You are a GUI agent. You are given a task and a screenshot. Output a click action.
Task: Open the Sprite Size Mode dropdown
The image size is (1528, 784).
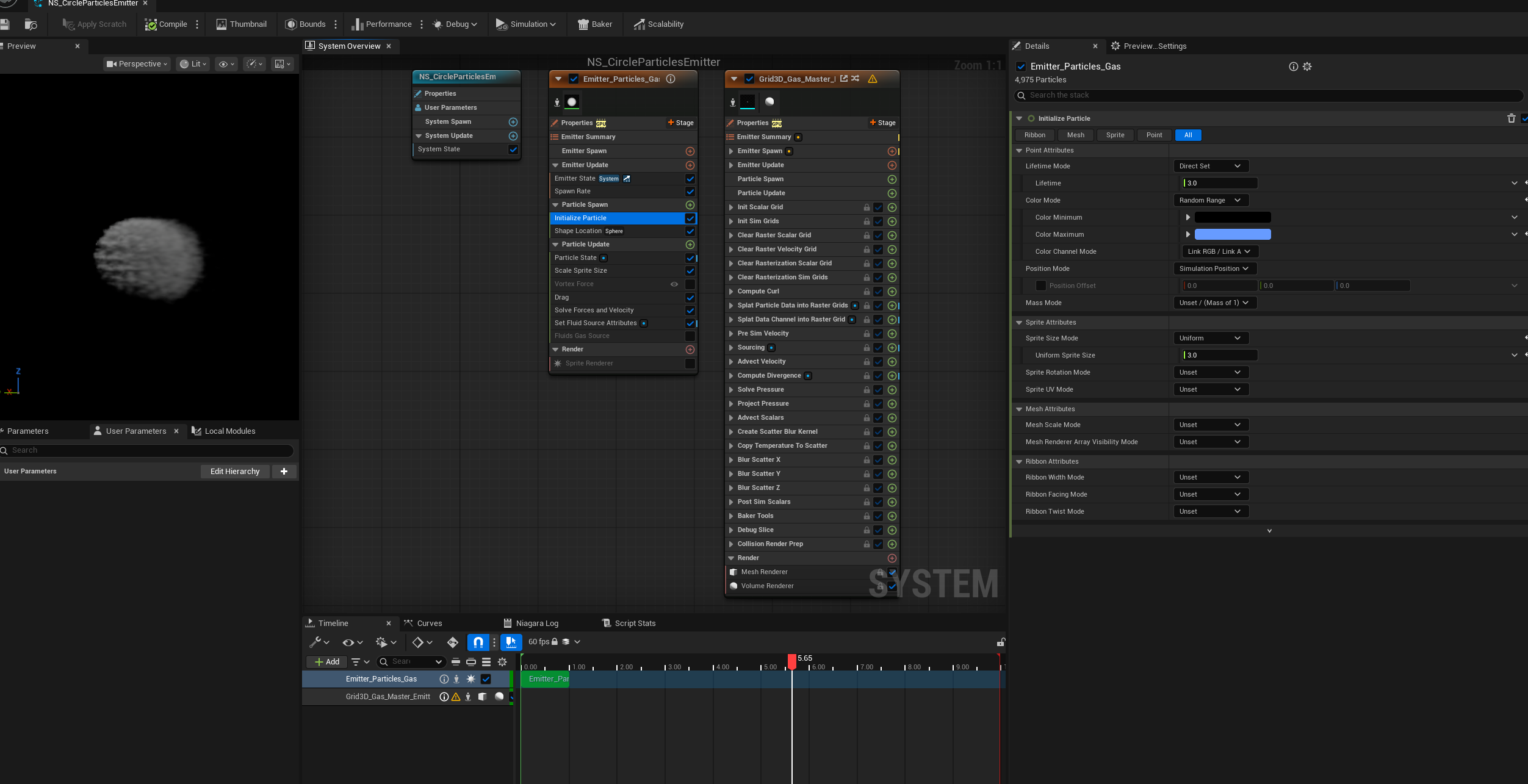1210,338
